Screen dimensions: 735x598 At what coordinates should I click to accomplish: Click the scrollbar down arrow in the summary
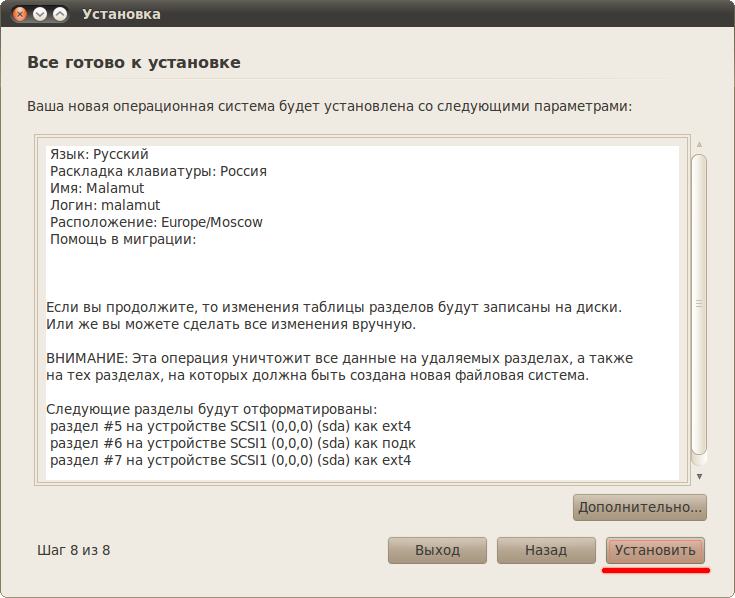pyautogui.click(x=699, y=477)
